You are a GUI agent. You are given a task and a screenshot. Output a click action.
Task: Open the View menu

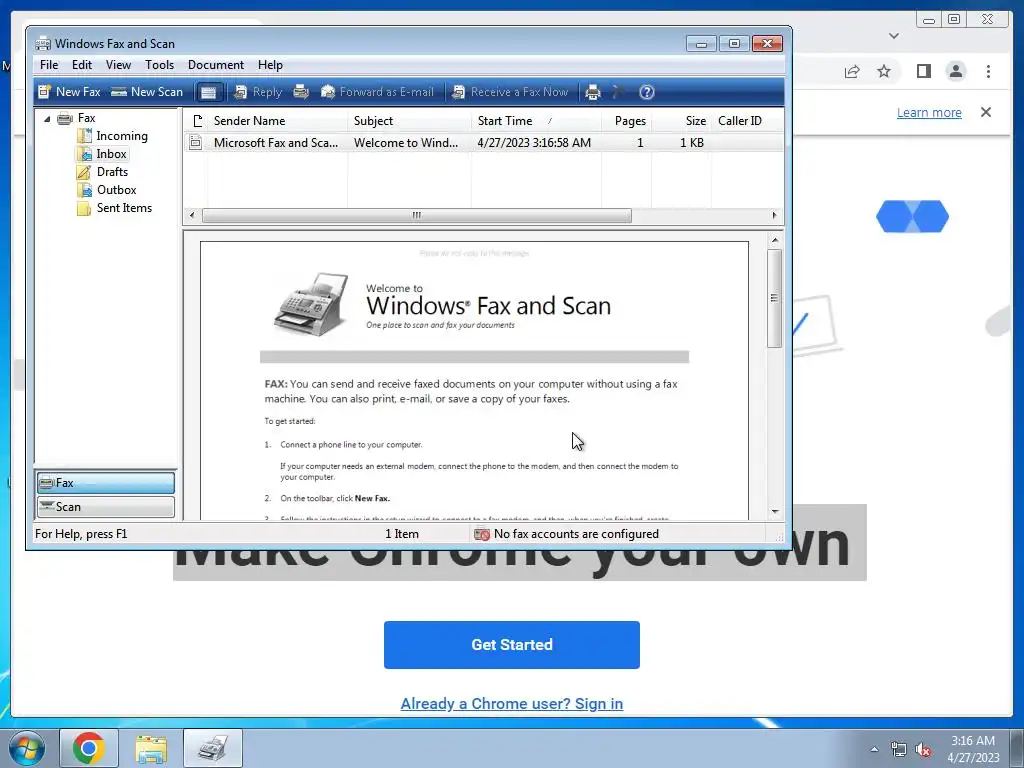click(x=118, y=65)
